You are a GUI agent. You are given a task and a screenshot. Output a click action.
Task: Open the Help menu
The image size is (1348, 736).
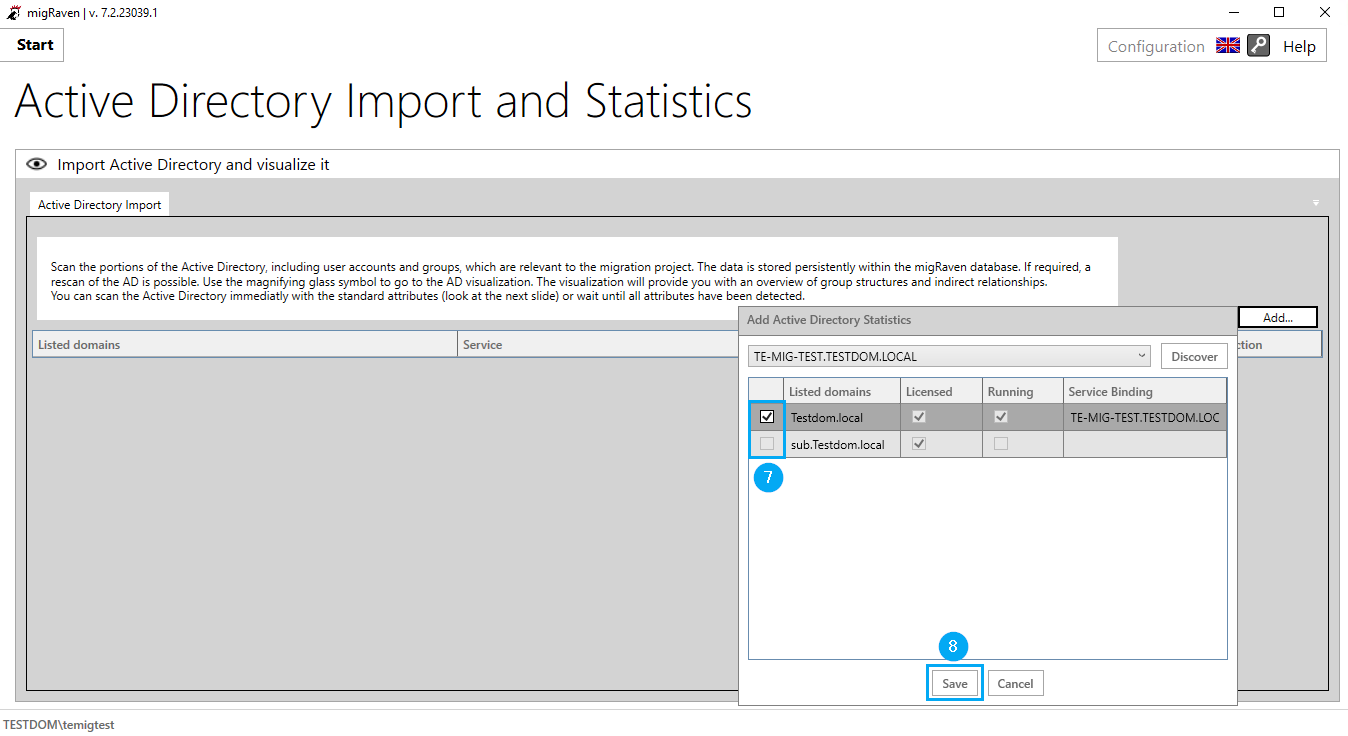click(1299, 47)
